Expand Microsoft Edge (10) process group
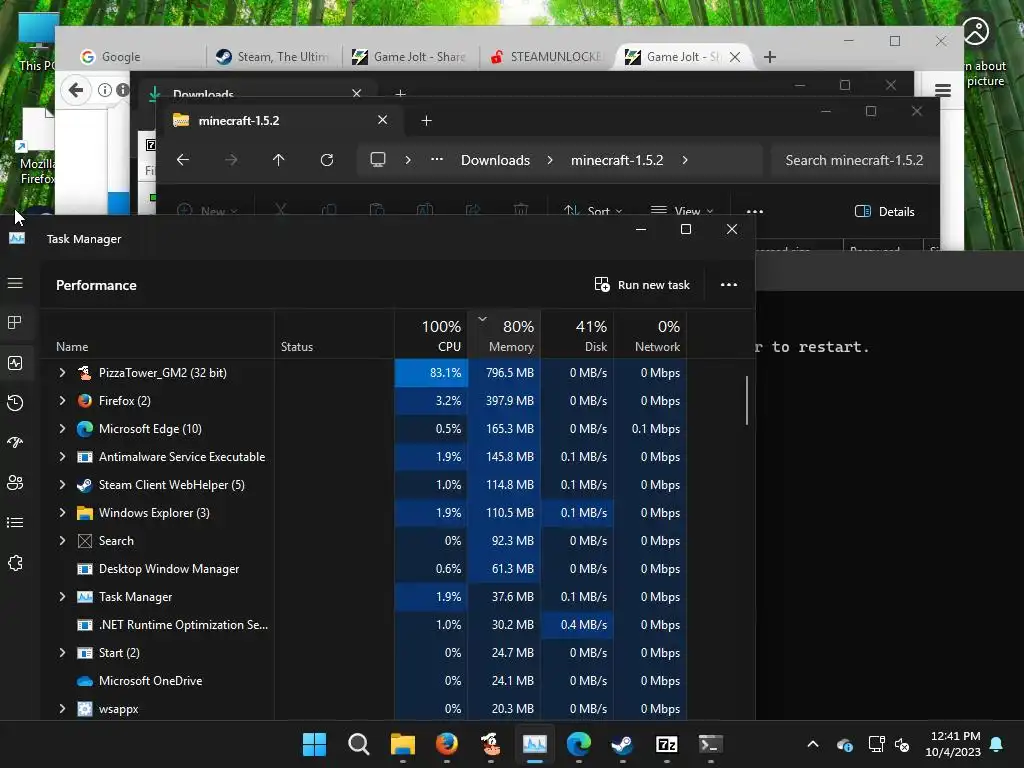This screenshot has width=1024, height=768. tap(62, 429)
